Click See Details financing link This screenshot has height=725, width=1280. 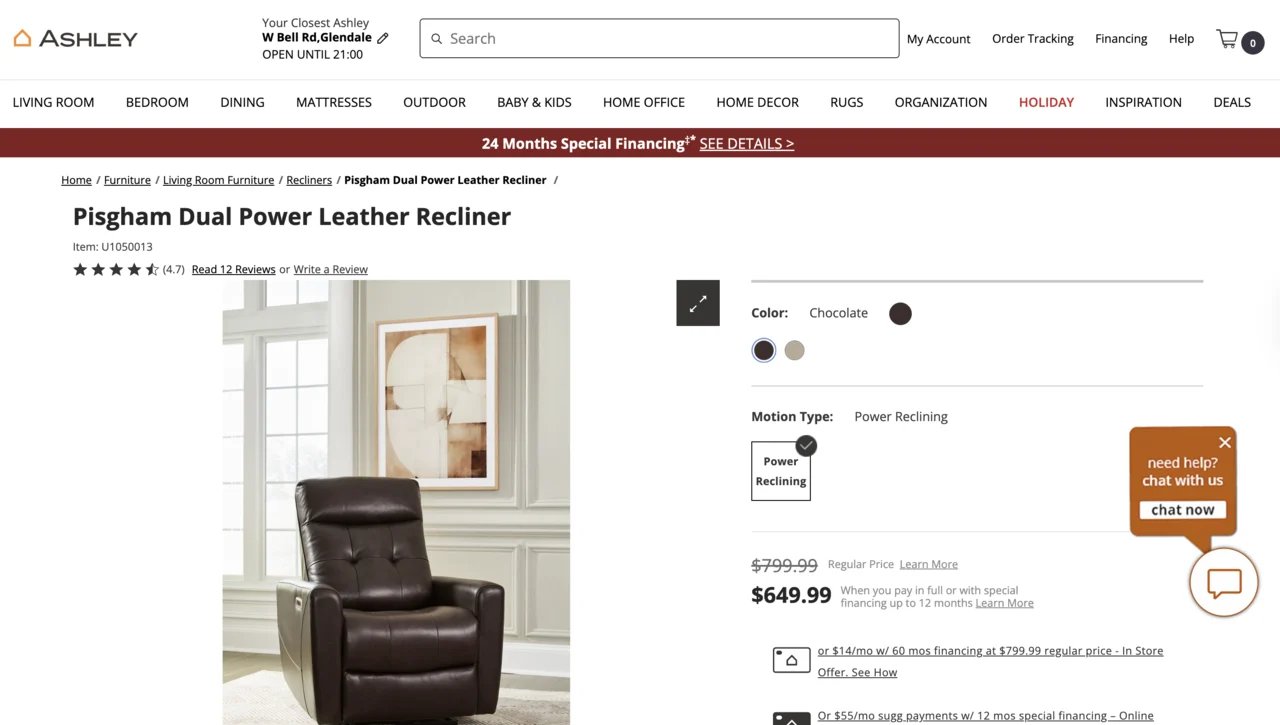pos(747,143)
